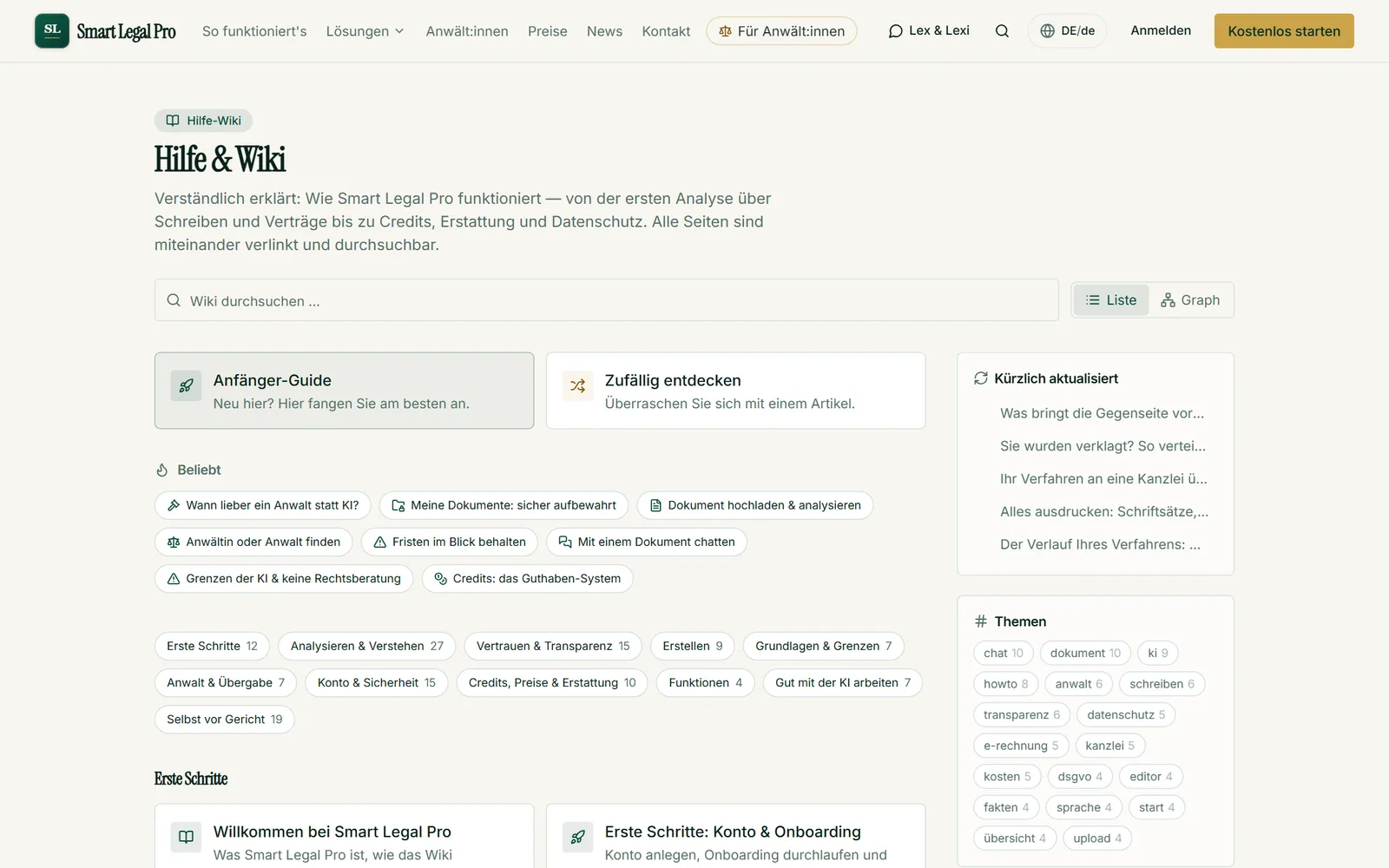
Task: Click the SL logo icon
Action: coord(52,30)
